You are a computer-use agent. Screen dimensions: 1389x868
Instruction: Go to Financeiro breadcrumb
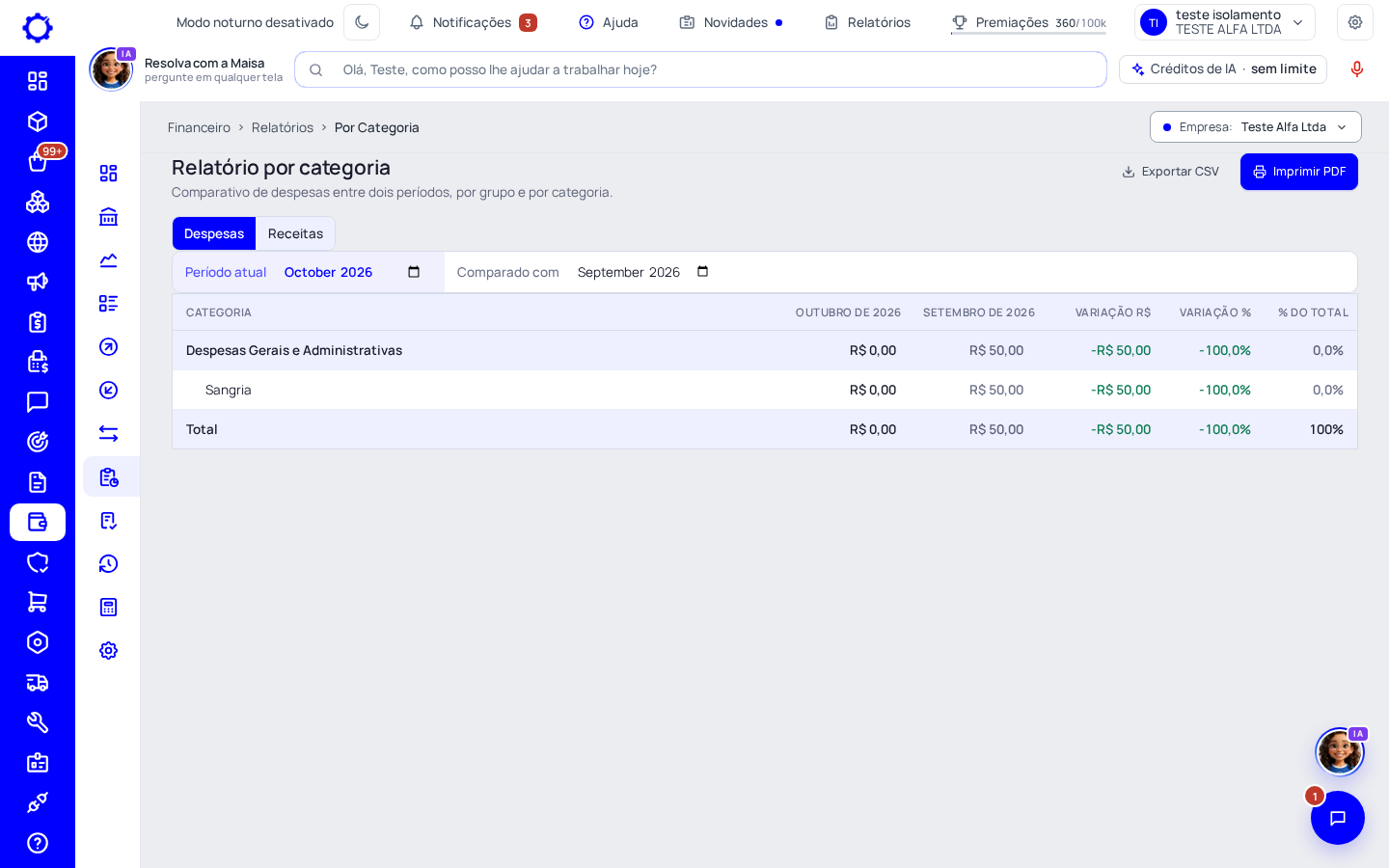coord(199,127)
